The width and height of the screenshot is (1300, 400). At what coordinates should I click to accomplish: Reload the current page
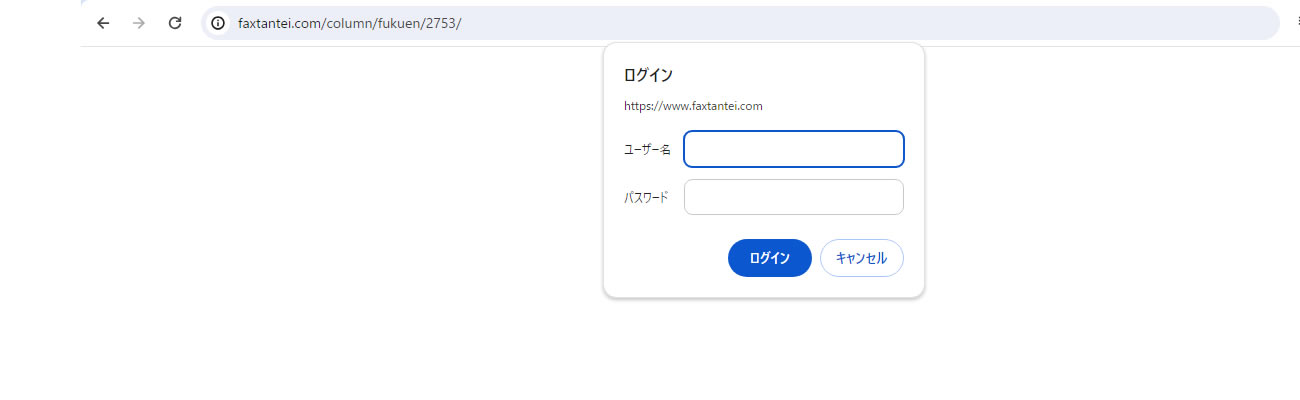click(x=175, y=23)
